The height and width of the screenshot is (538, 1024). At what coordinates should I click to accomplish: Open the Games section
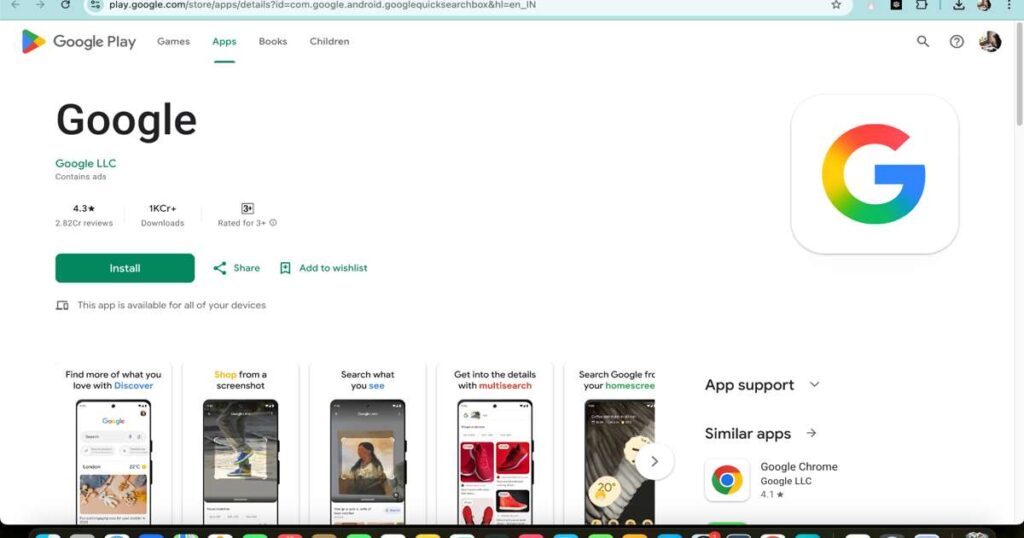(173, 41)
